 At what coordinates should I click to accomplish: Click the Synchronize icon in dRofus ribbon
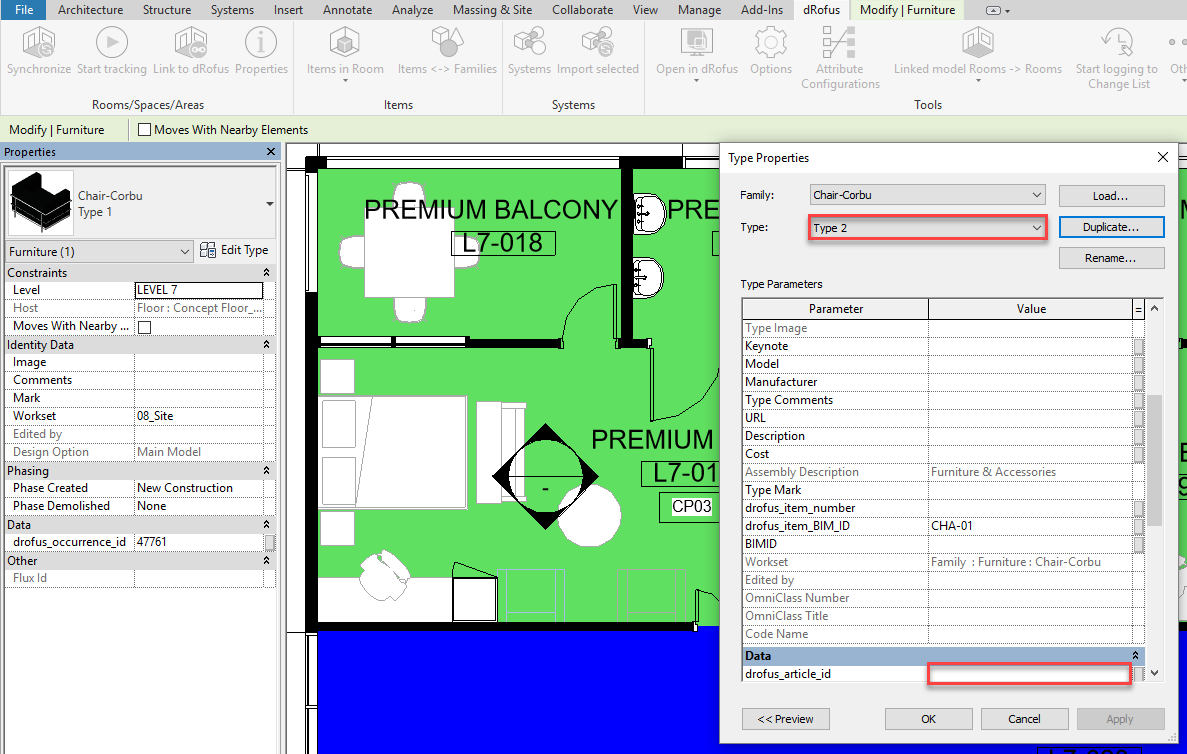[x=39, y=44]
